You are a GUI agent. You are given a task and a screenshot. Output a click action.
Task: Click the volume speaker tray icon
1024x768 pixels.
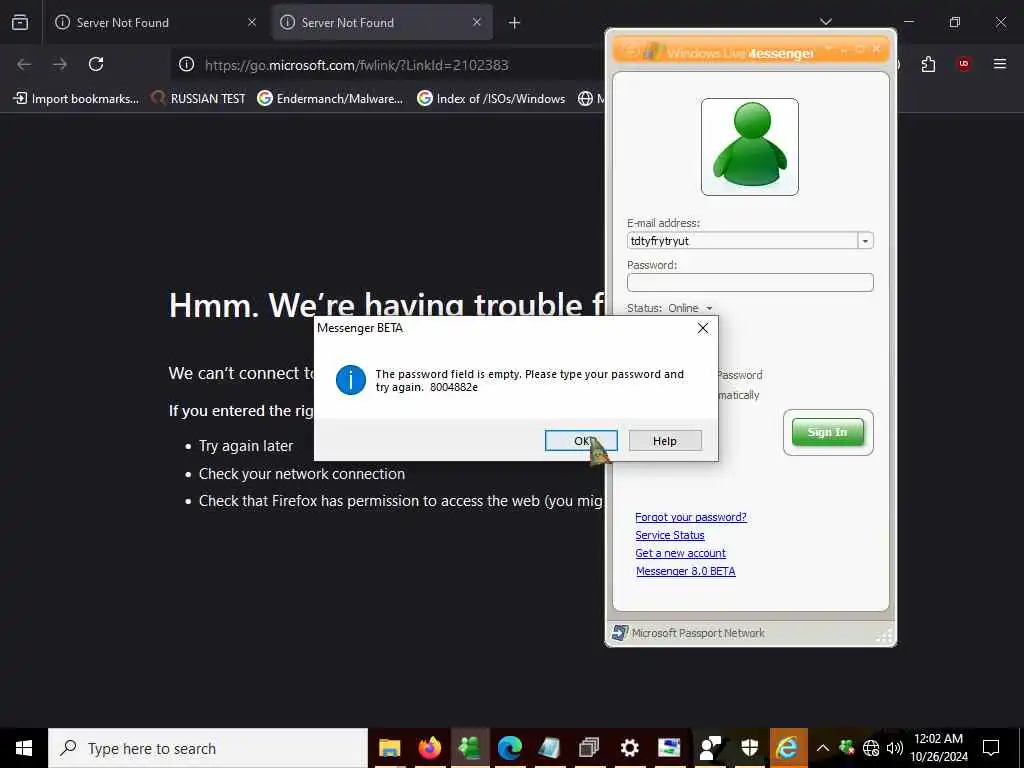pyautogui.click(x=895, y=748)
